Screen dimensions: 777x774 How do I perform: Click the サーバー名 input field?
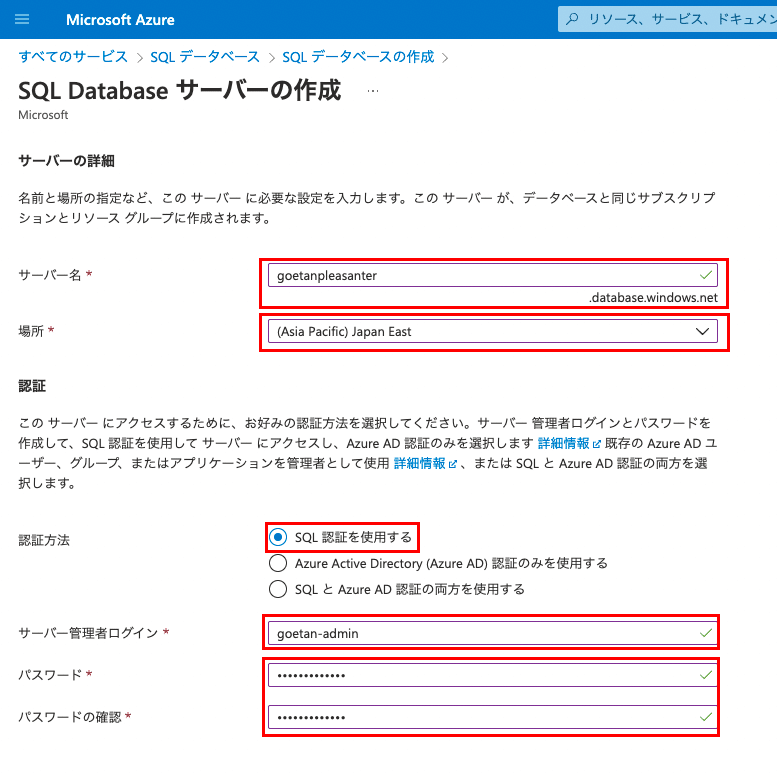[493, 275]
